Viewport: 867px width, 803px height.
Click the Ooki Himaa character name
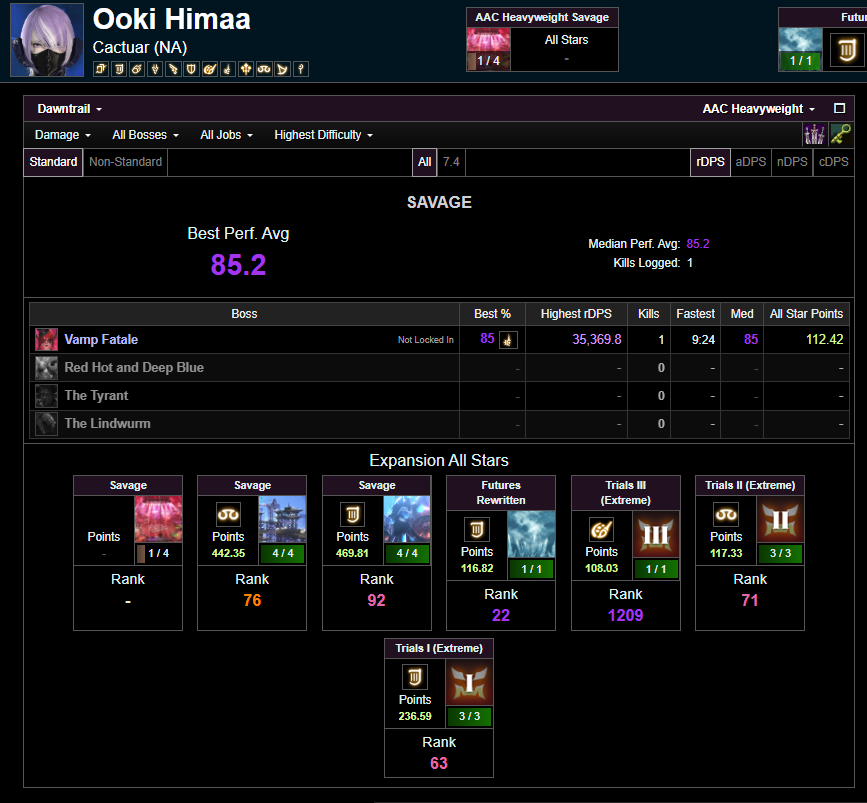click(x=171, y=19)
